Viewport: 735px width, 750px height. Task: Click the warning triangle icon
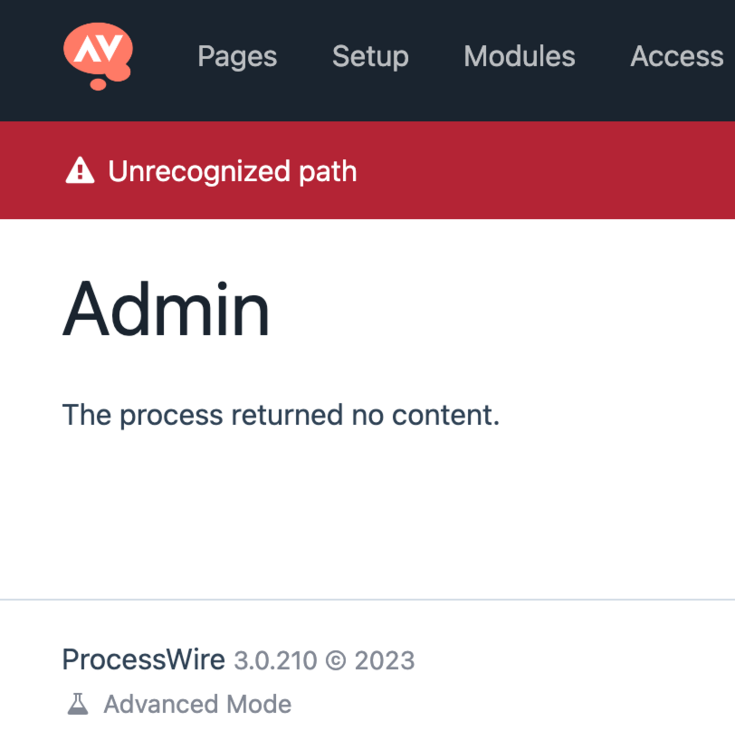tap(79, 171)
